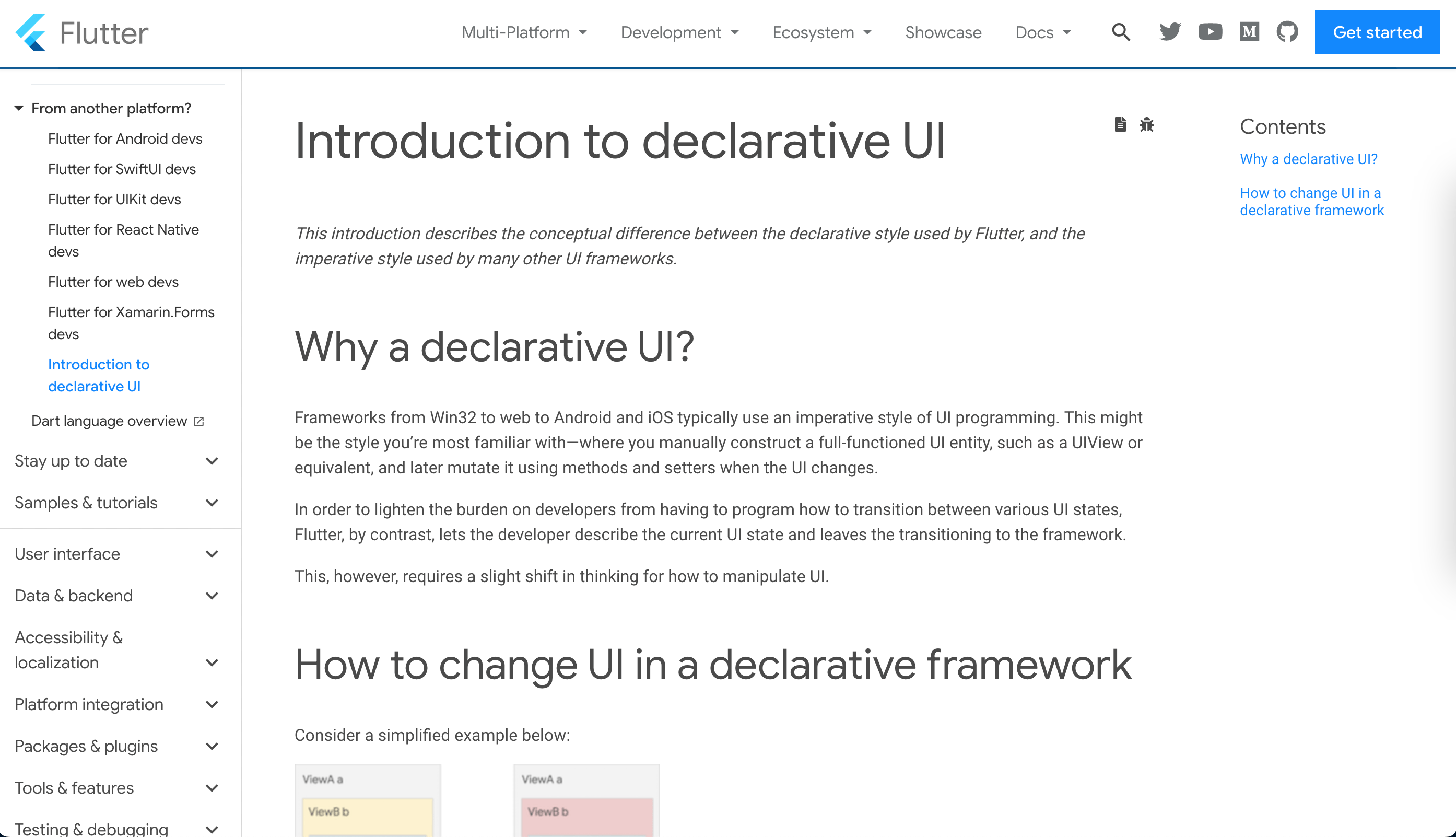Image resolution: width=1456 pixels, height=837 pixels.
Task: Open the site search magnifier icon
Action: 1120,32
